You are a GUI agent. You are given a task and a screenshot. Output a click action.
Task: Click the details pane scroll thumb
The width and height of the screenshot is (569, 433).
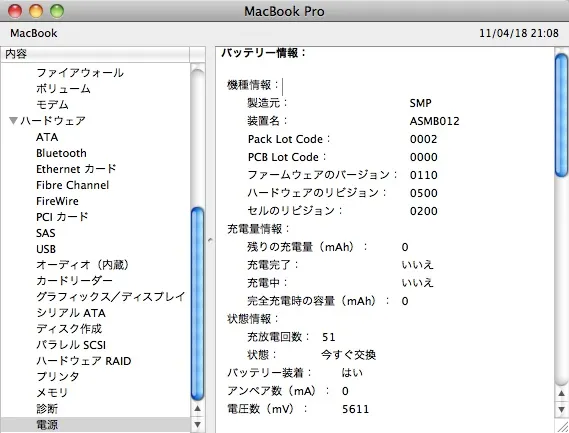tap(562, 115)
